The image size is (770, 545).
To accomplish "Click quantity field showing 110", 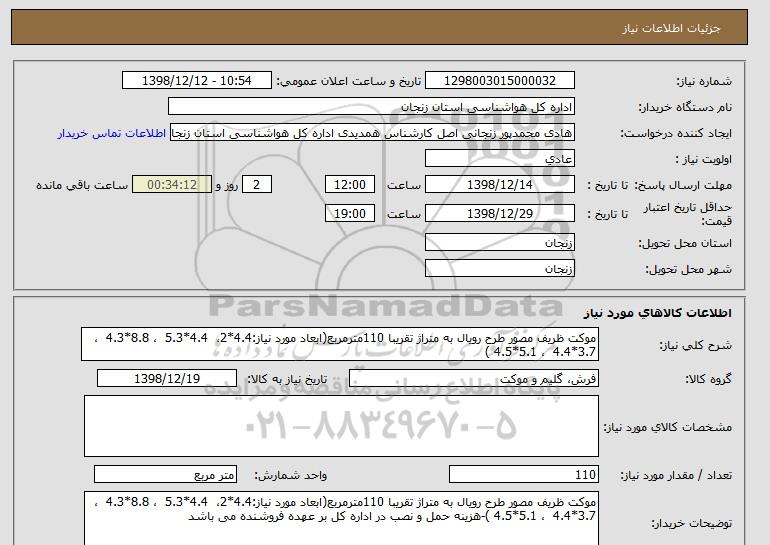I will point(523,475).
